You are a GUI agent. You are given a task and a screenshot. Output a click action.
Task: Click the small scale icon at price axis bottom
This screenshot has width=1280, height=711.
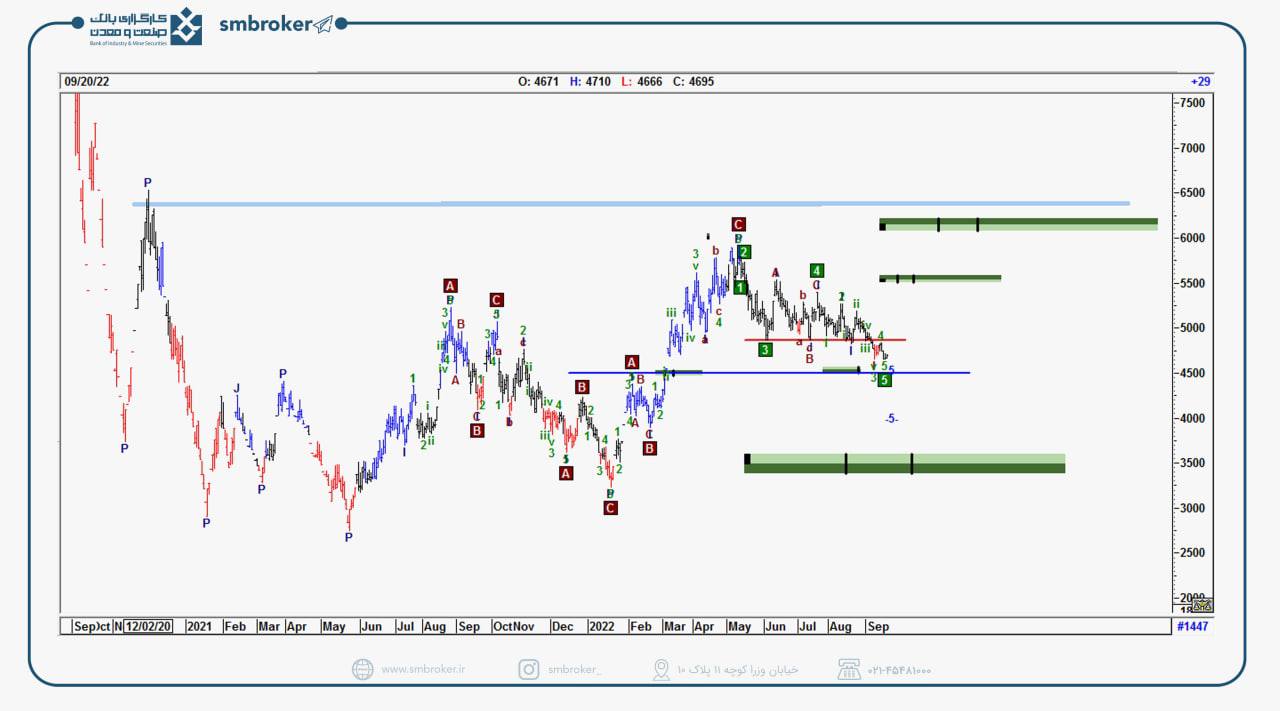(1202, 605)
